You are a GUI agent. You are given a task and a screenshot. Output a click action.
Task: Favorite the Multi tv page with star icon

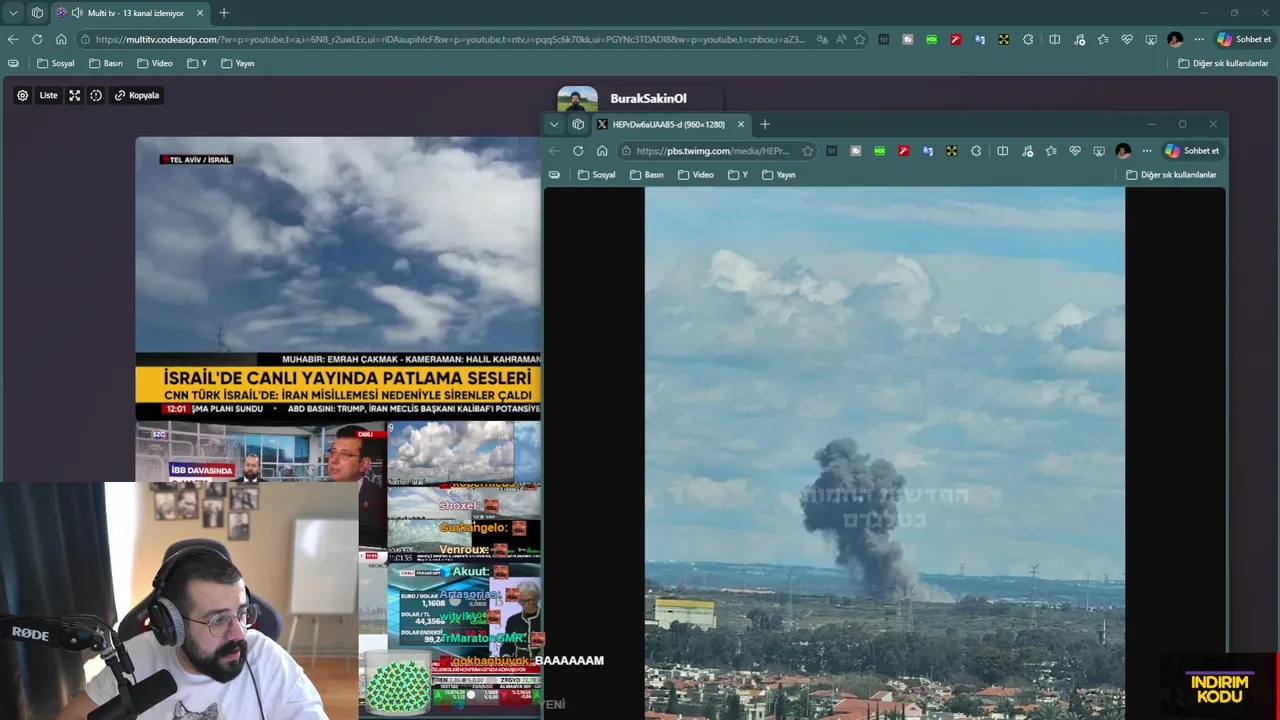coord(860,39)
